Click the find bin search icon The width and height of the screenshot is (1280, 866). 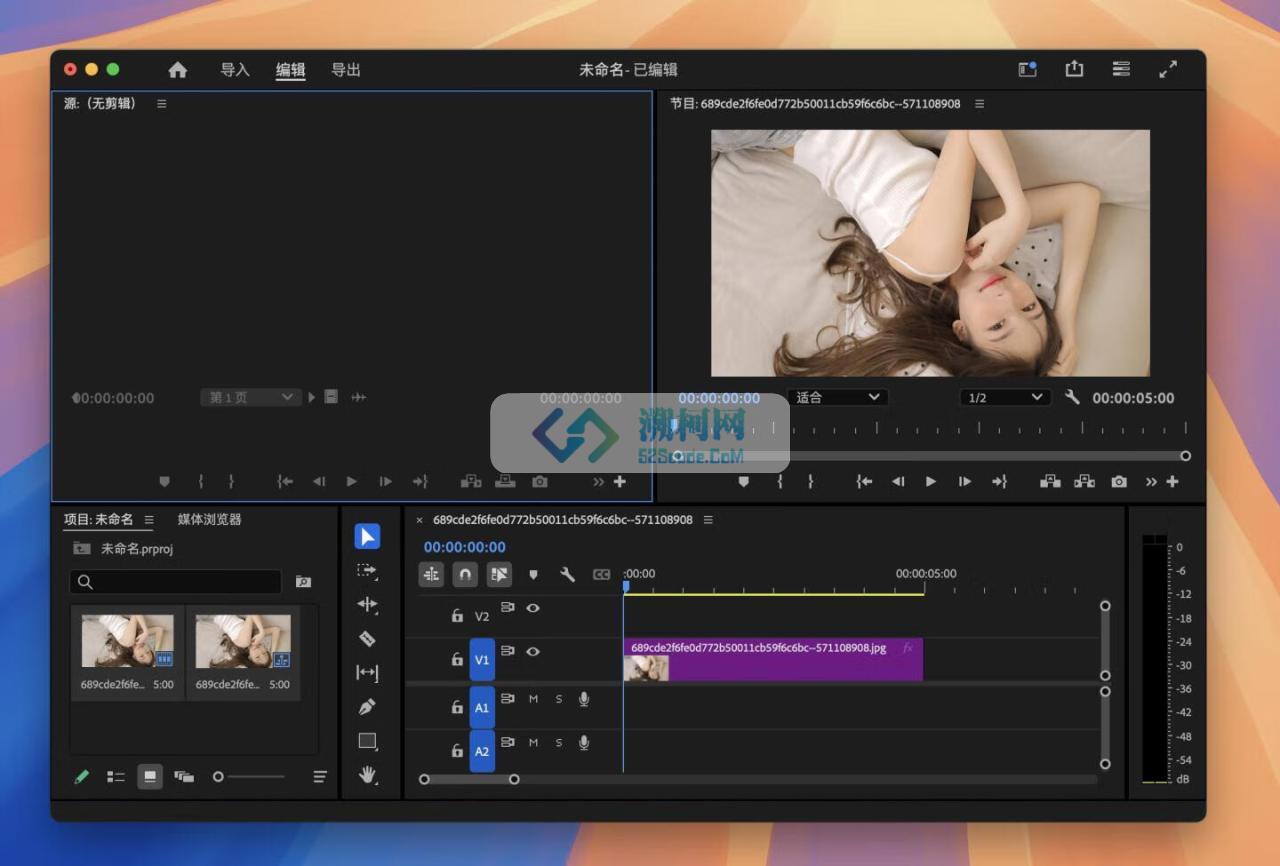[x=303, y=581]
